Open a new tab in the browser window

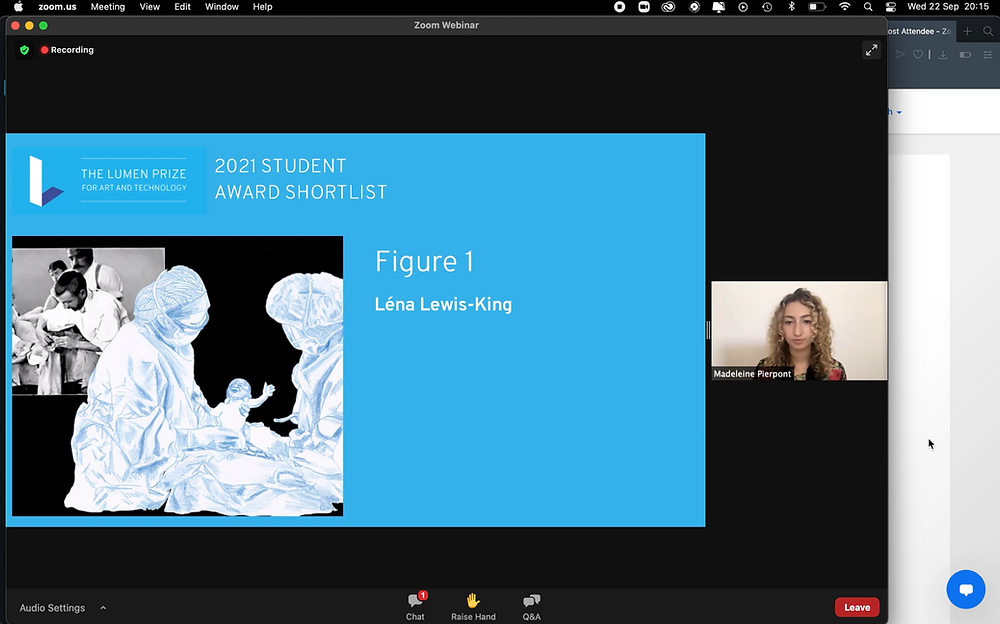click(967, 31)
